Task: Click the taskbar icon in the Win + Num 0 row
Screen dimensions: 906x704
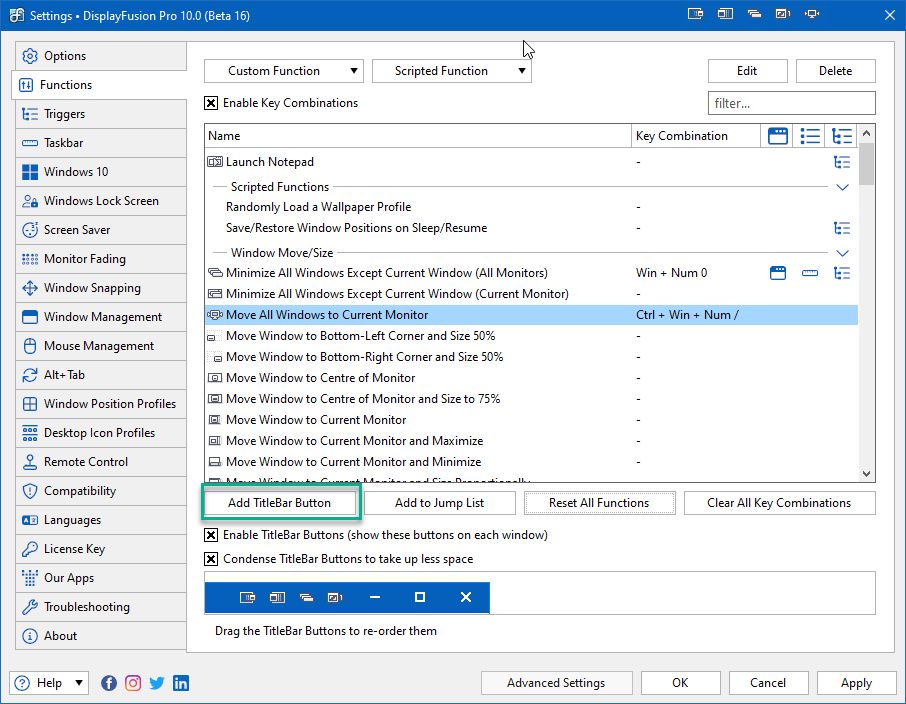Action: pos(810,273)
